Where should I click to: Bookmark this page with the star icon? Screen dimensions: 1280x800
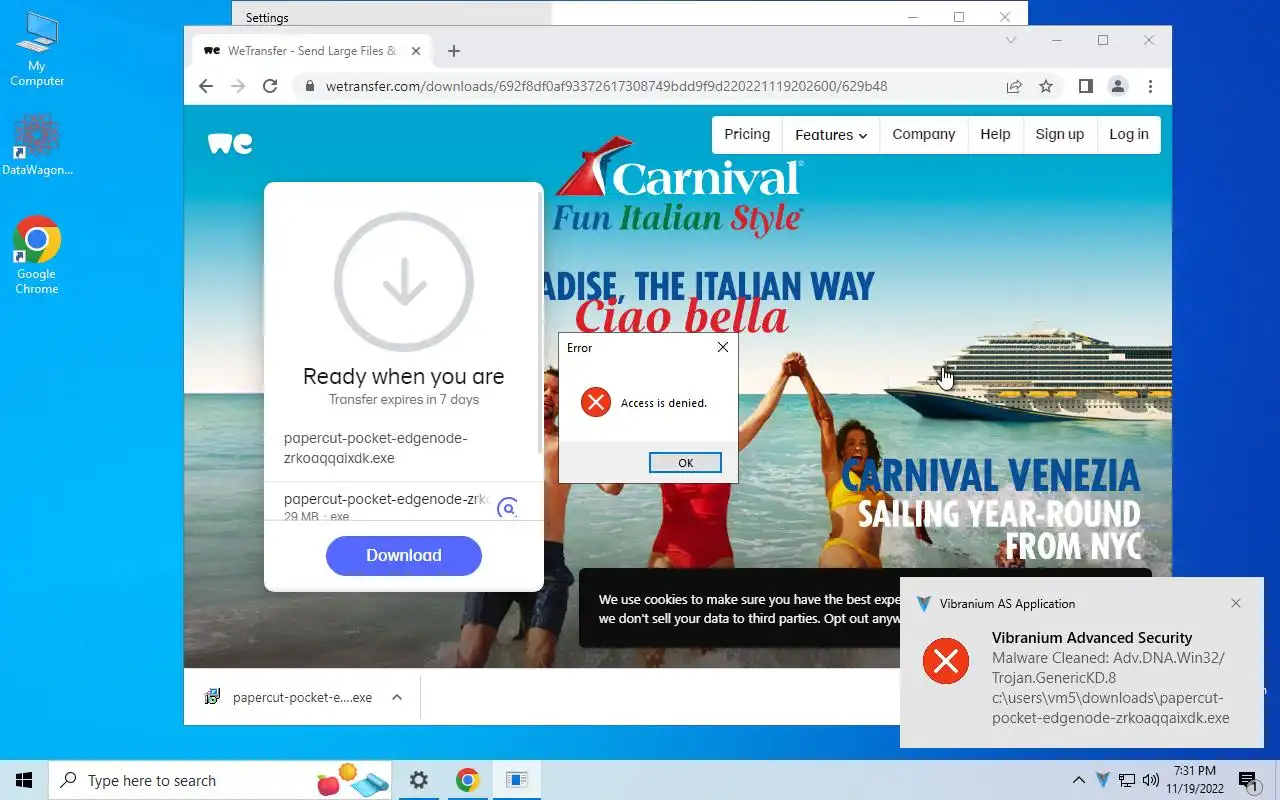click(1046, 86)
